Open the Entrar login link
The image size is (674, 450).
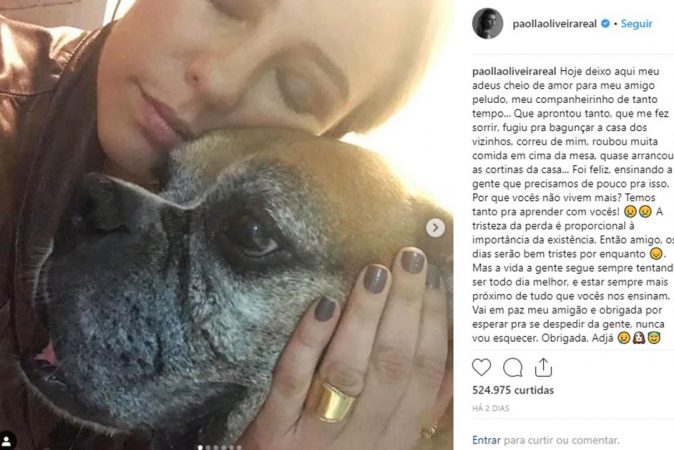(486, 440)
